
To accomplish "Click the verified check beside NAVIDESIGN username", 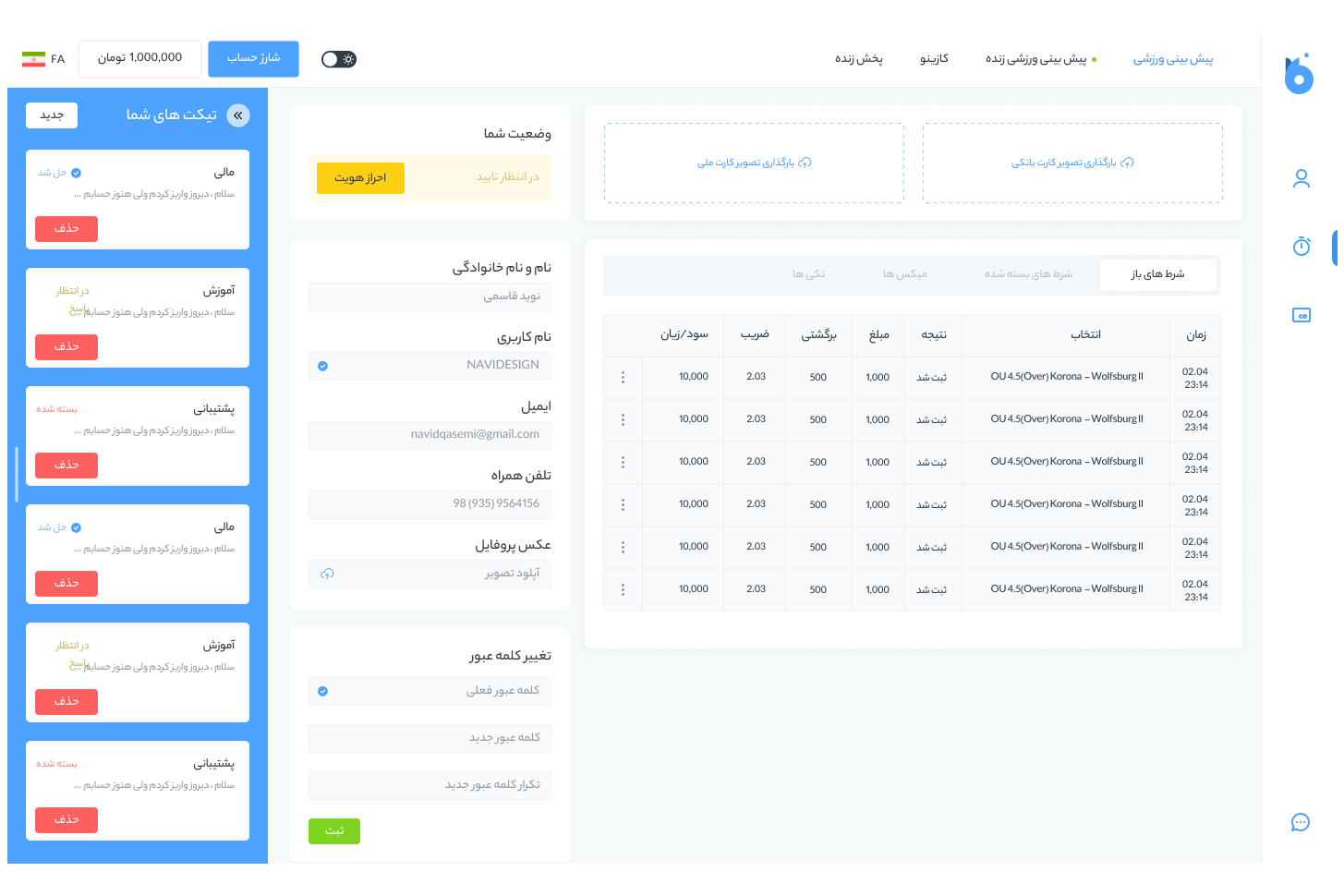I will pos(322,367).
